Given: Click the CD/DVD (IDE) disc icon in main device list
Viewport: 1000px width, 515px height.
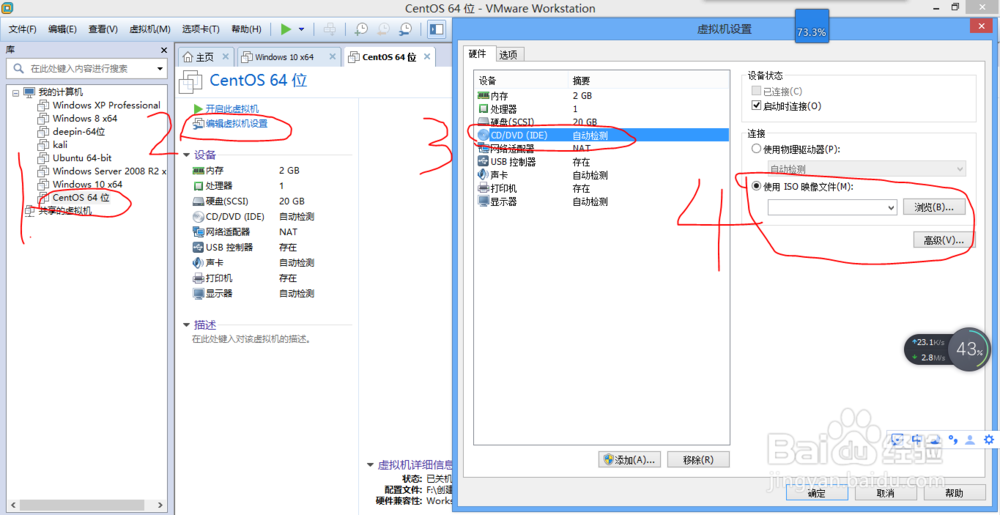Looking at the screenshot, I should (198, 217).
